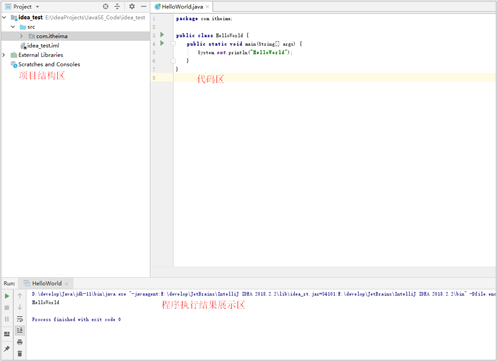Screen dimensions: 497x361
Task: Click the Up stack trace arrow
Action: [x=20, y=296]
